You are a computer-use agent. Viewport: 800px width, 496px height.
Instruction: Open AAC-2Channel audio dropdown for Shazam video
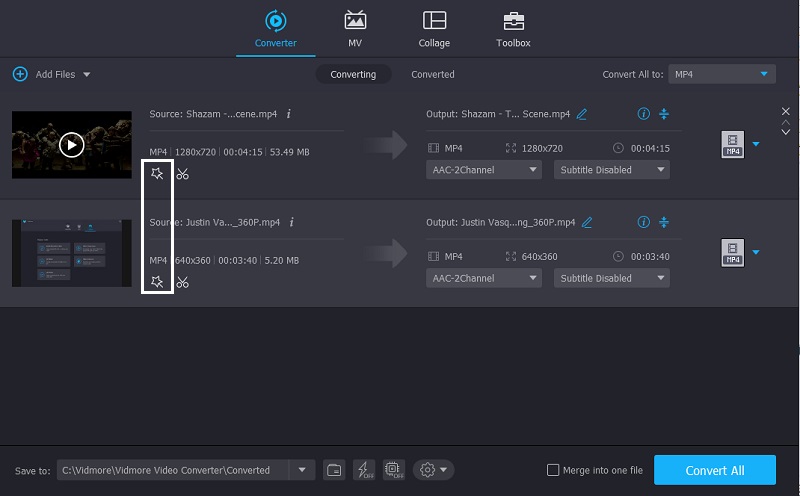[484, 170]
